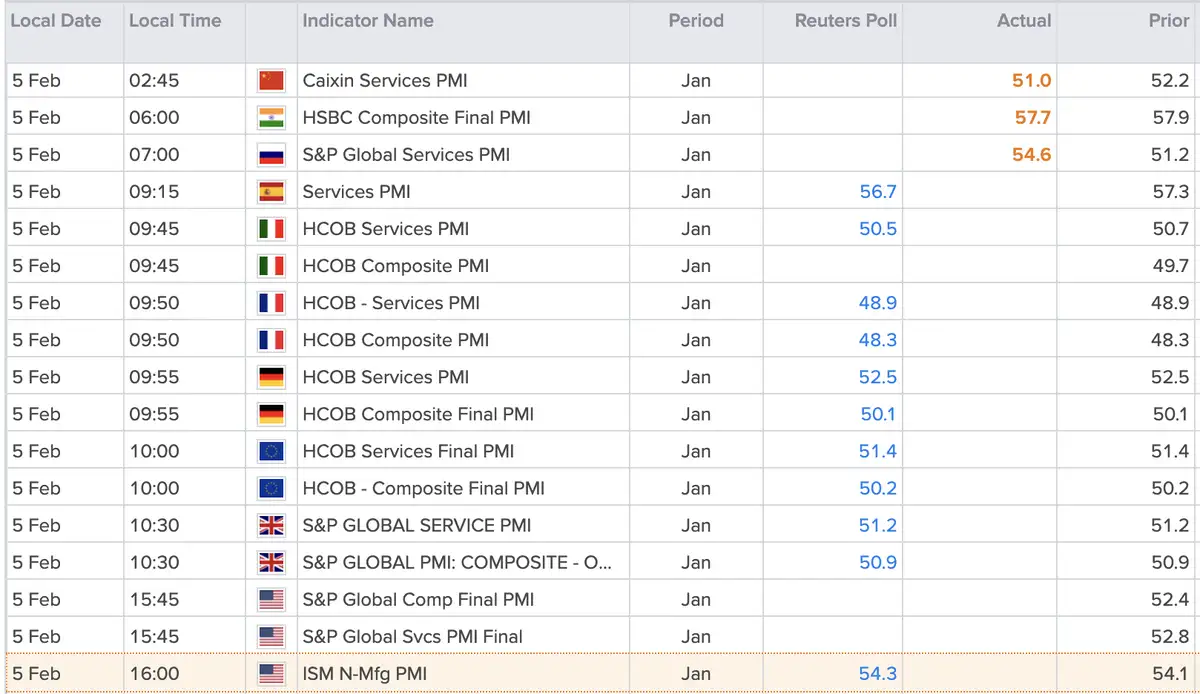This screenshot has height=694, width=1200.
Task: Click the Reuters Poll column header
Action: (846, 20)
